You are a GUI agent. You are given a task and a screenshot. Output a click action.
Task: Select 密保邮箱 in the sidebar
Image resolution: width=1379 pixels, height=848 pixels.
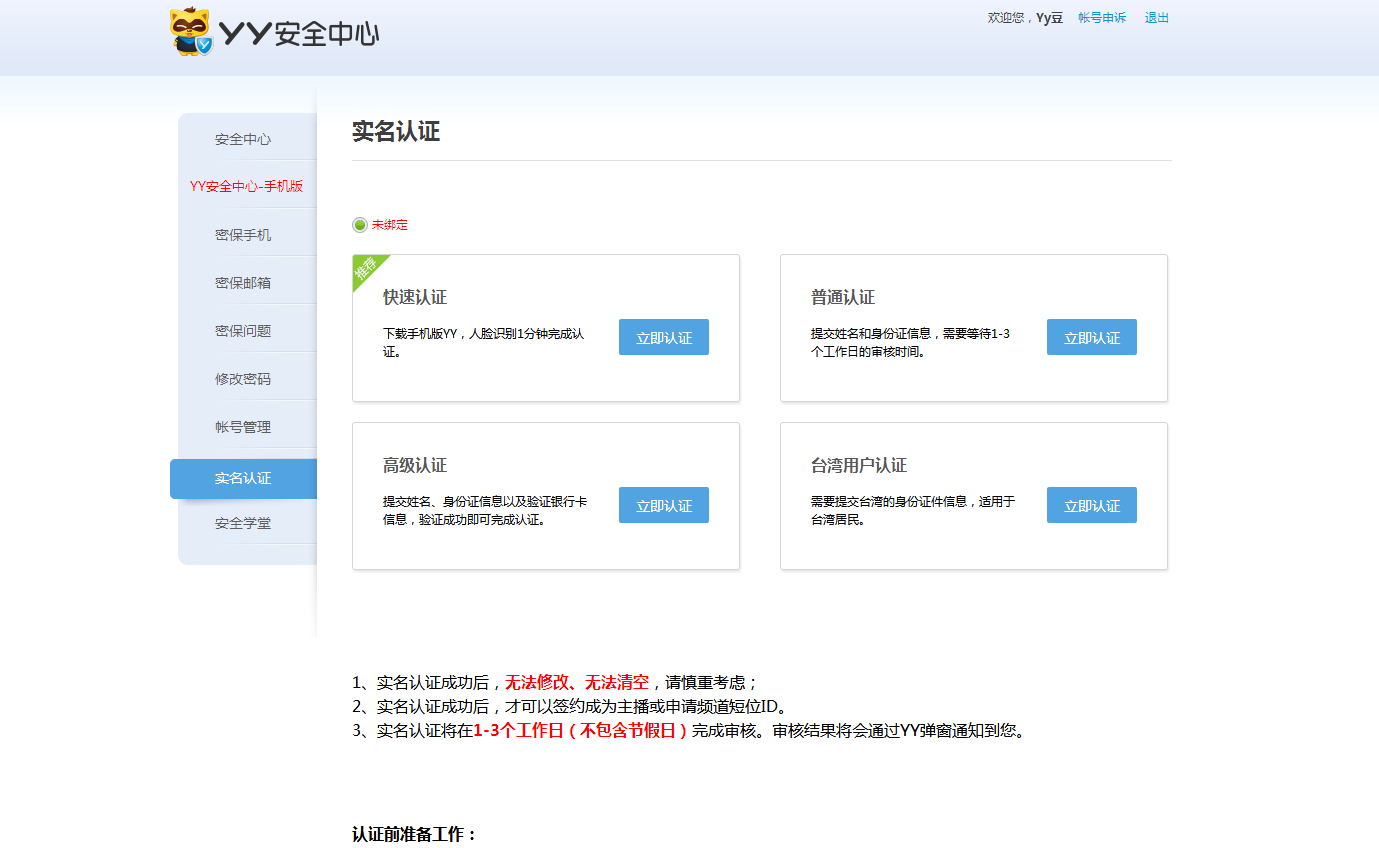point(245,281)
